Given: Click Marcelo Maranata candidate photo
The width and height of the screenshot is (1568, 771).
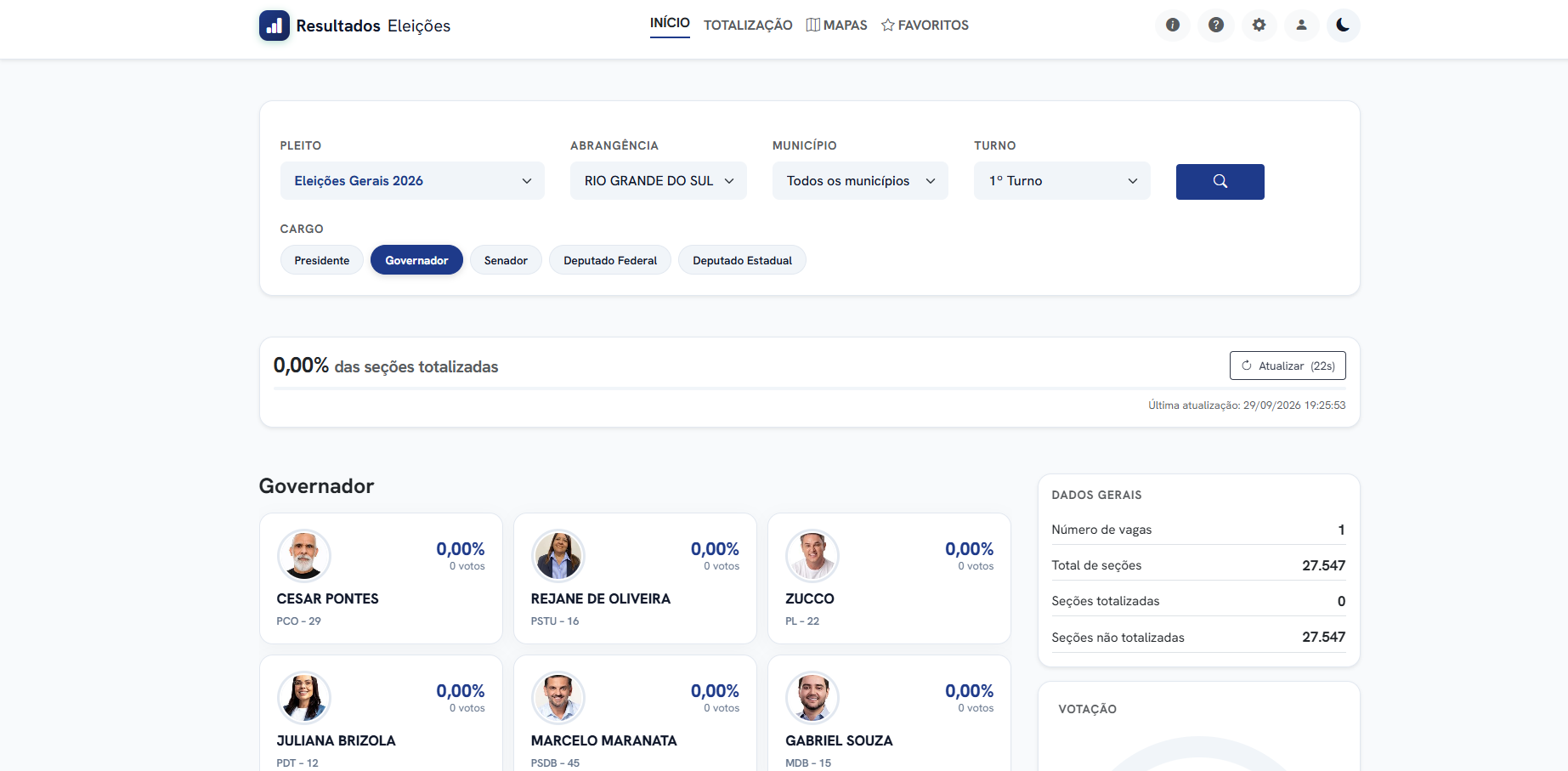Looking at the screenshot, I should (x=558, y=697).
